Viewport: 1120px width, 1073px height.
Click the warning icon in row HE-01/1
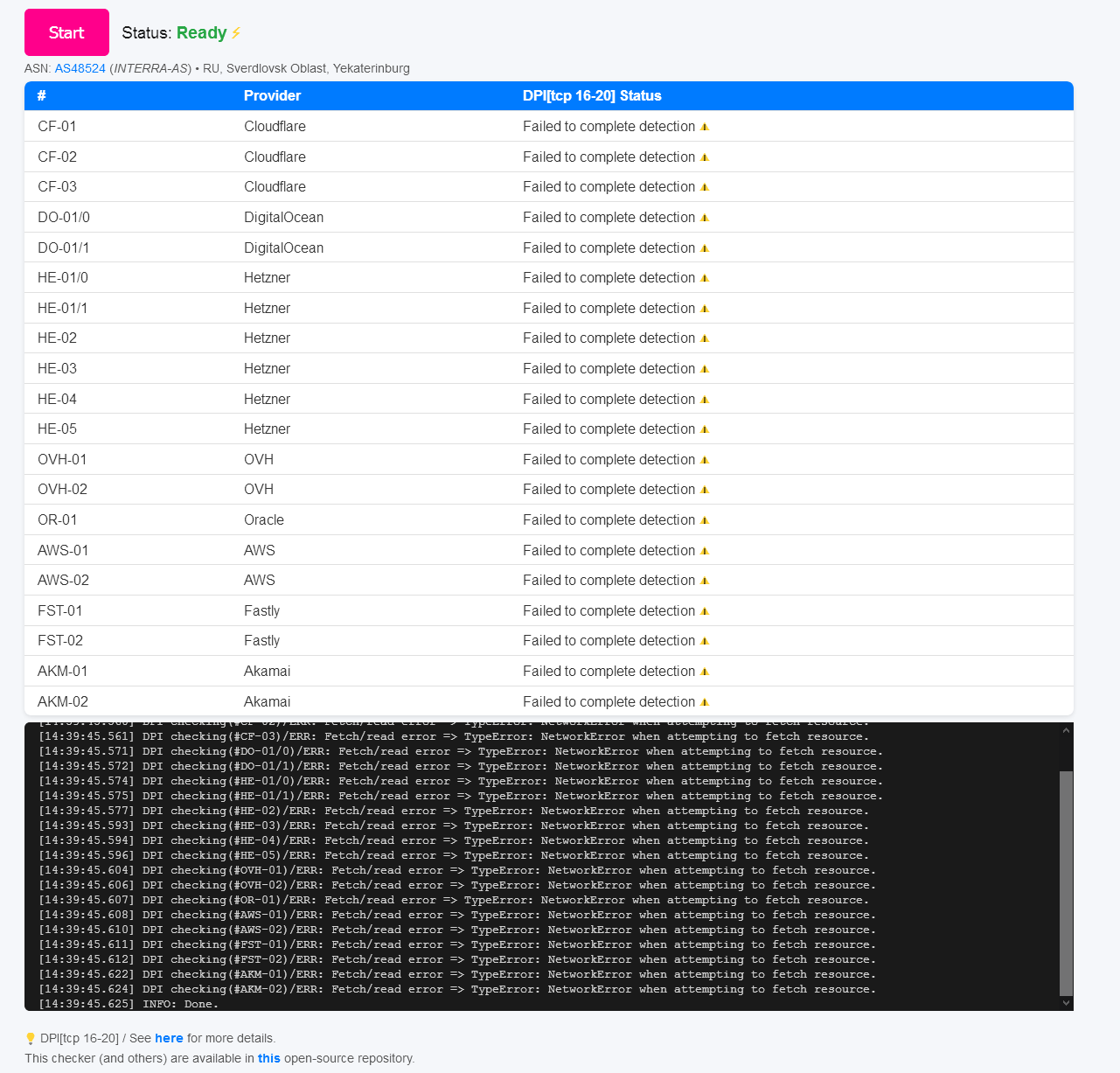pyautogui.click(x=705, y=309)
